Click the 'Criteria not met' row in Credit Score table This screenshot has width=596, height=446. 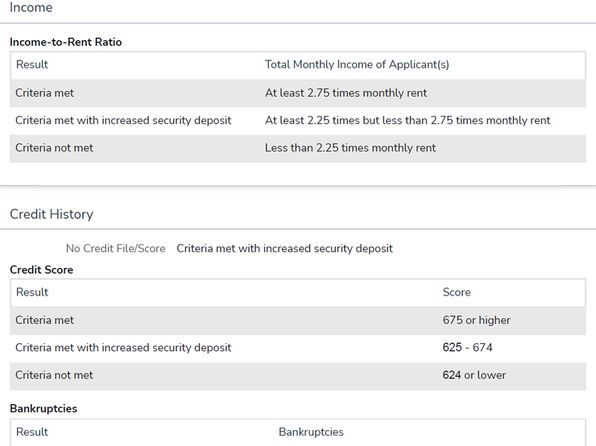[x=298, y=375]
